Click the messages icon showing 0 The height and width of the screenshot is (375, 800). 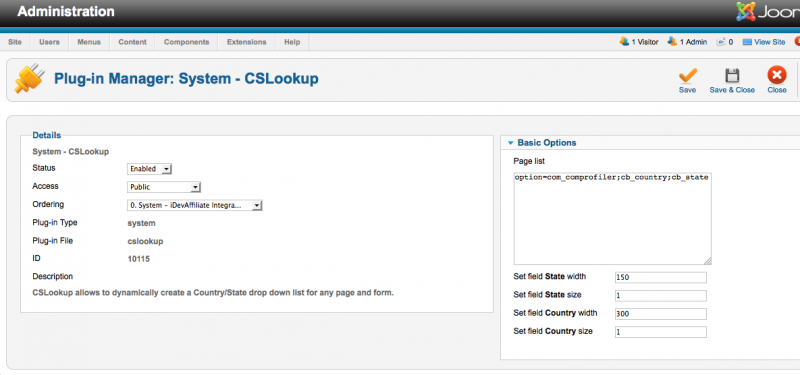(721, 42)
